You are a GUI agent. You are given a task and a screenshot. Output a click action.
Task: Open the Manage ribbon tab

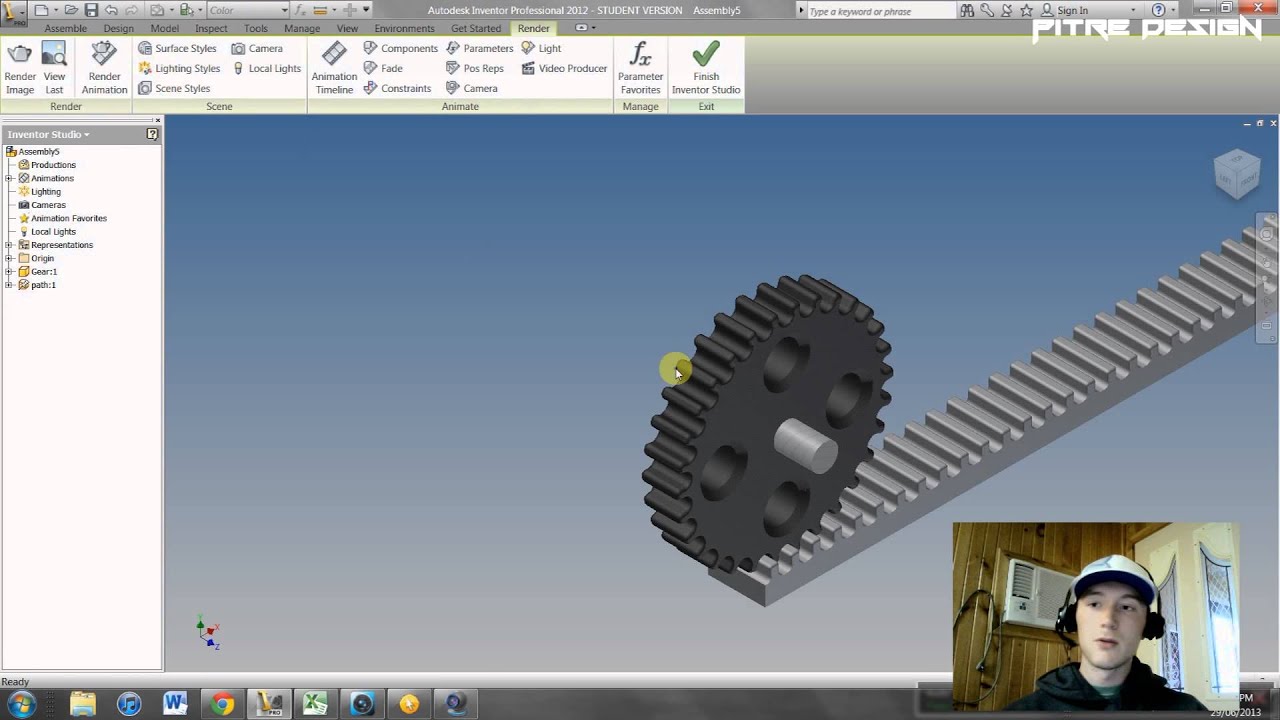[x=302, y=28]
